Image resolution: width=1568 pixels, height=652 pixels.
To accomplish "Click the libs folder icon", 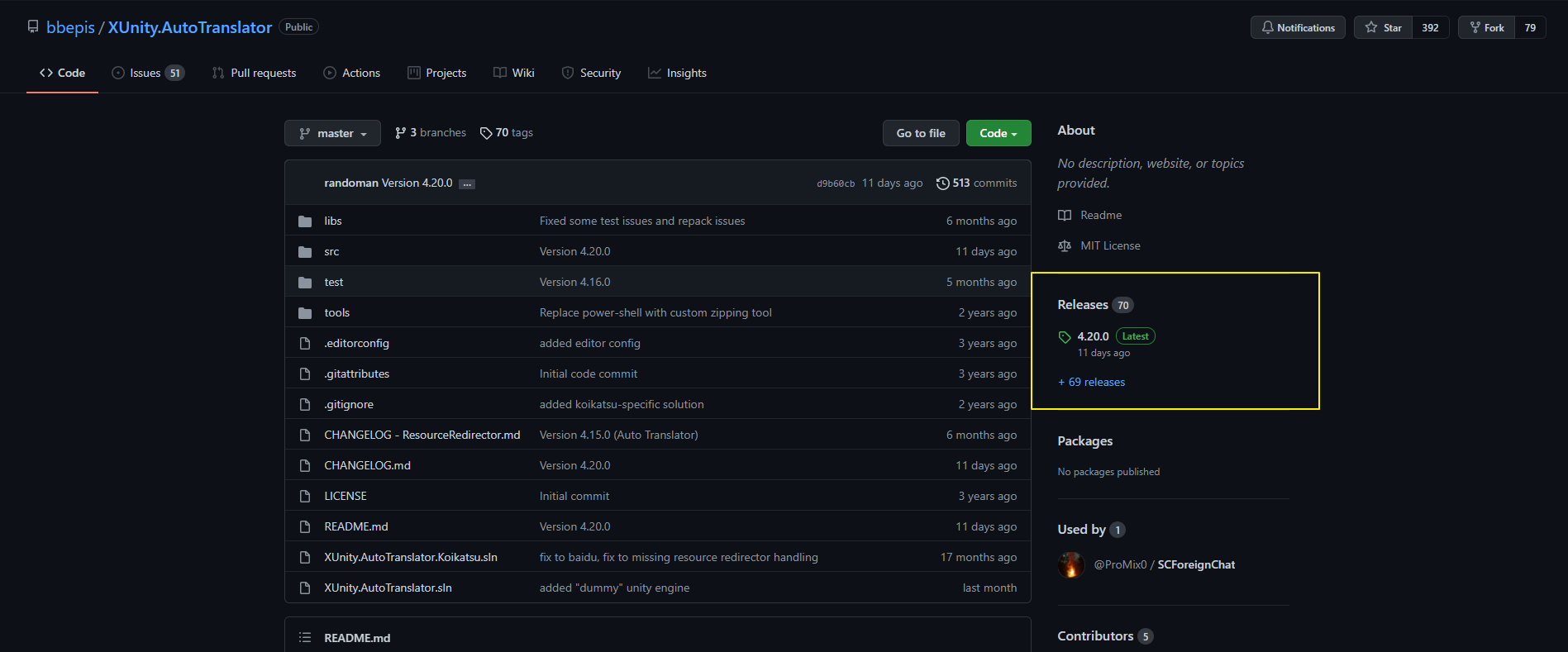I will point(305,221).
